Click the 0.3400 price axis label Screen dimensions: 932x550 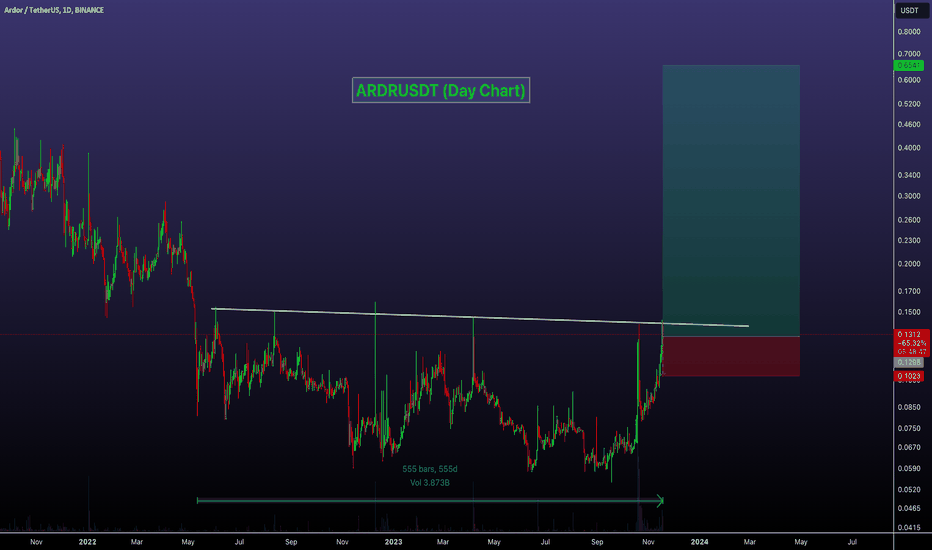tap(909, 175)
